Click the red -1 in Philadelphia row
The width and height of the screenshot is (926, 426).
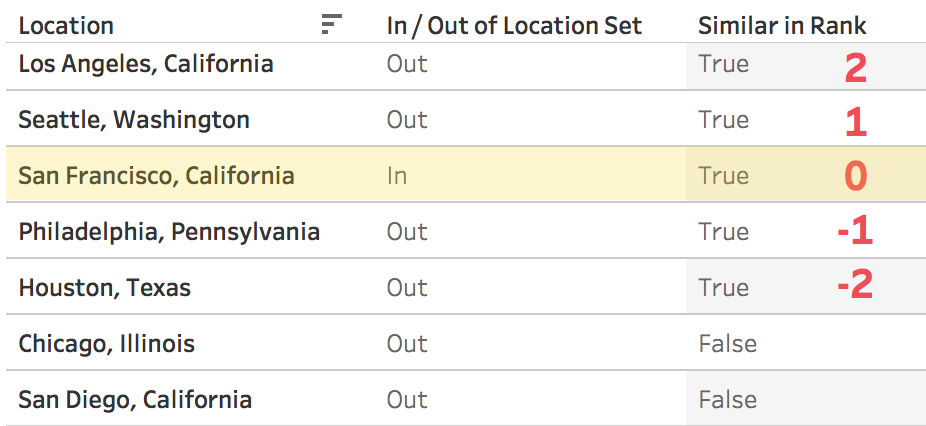coord(855,231)
